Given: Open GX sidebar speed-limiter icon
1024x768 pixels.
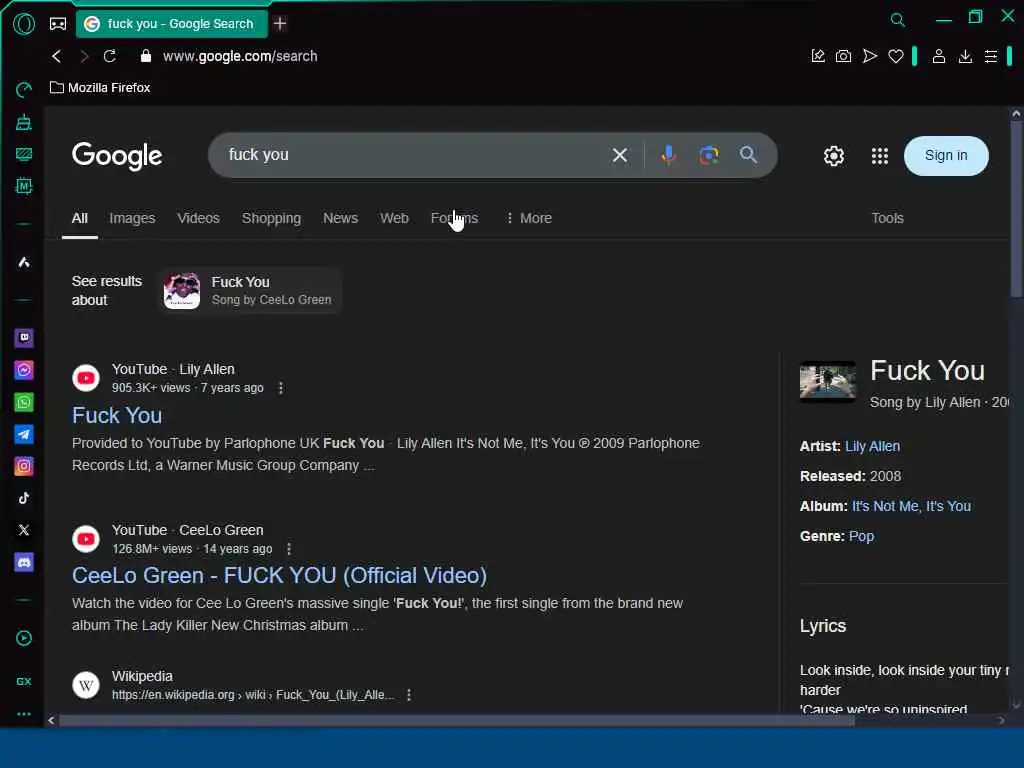Looking at the screenshot, I should pyautogui.click(x=24, y=89).
